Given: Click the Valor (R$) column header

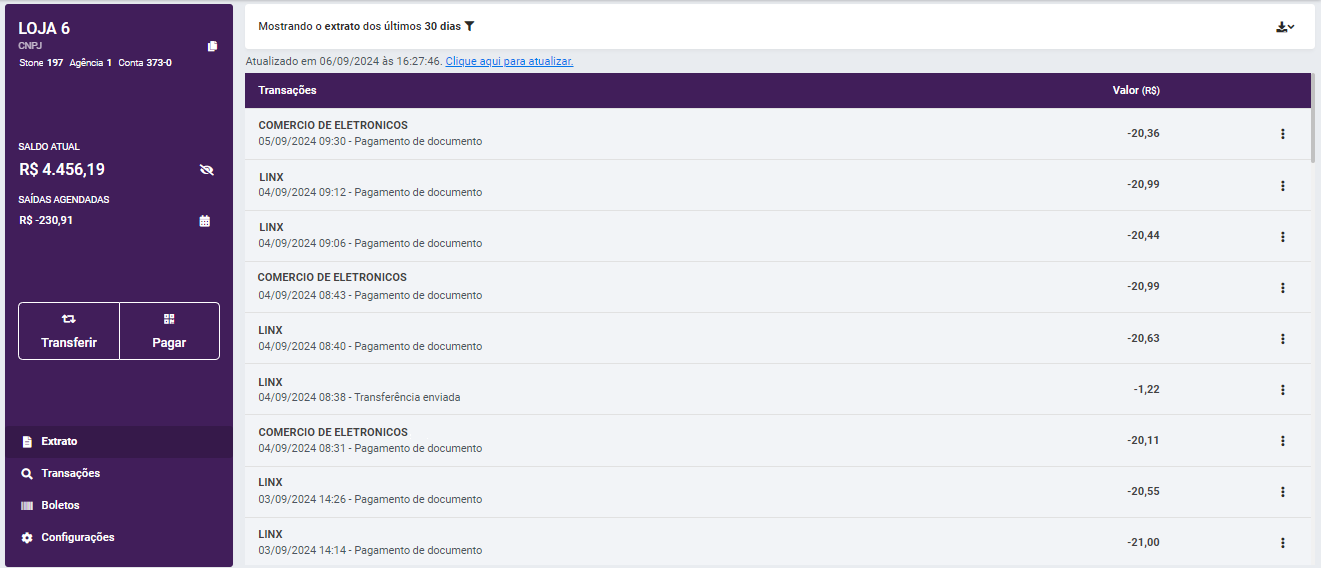Looking at the screenshot, I should 1136,90.
